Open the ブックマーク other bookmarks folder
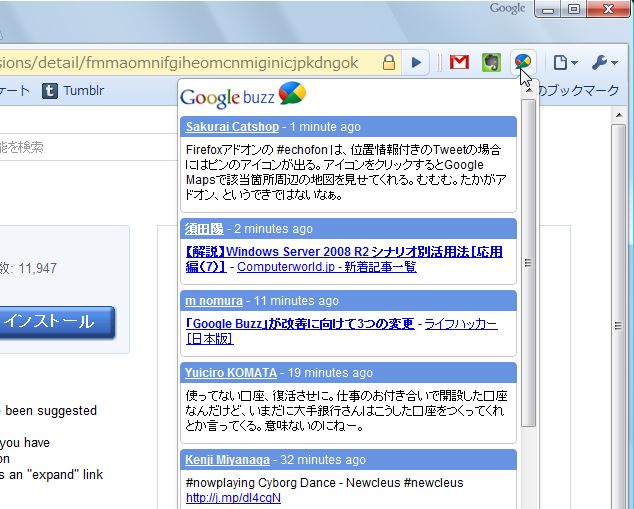The image size is (634, 509). coord(578,91)
